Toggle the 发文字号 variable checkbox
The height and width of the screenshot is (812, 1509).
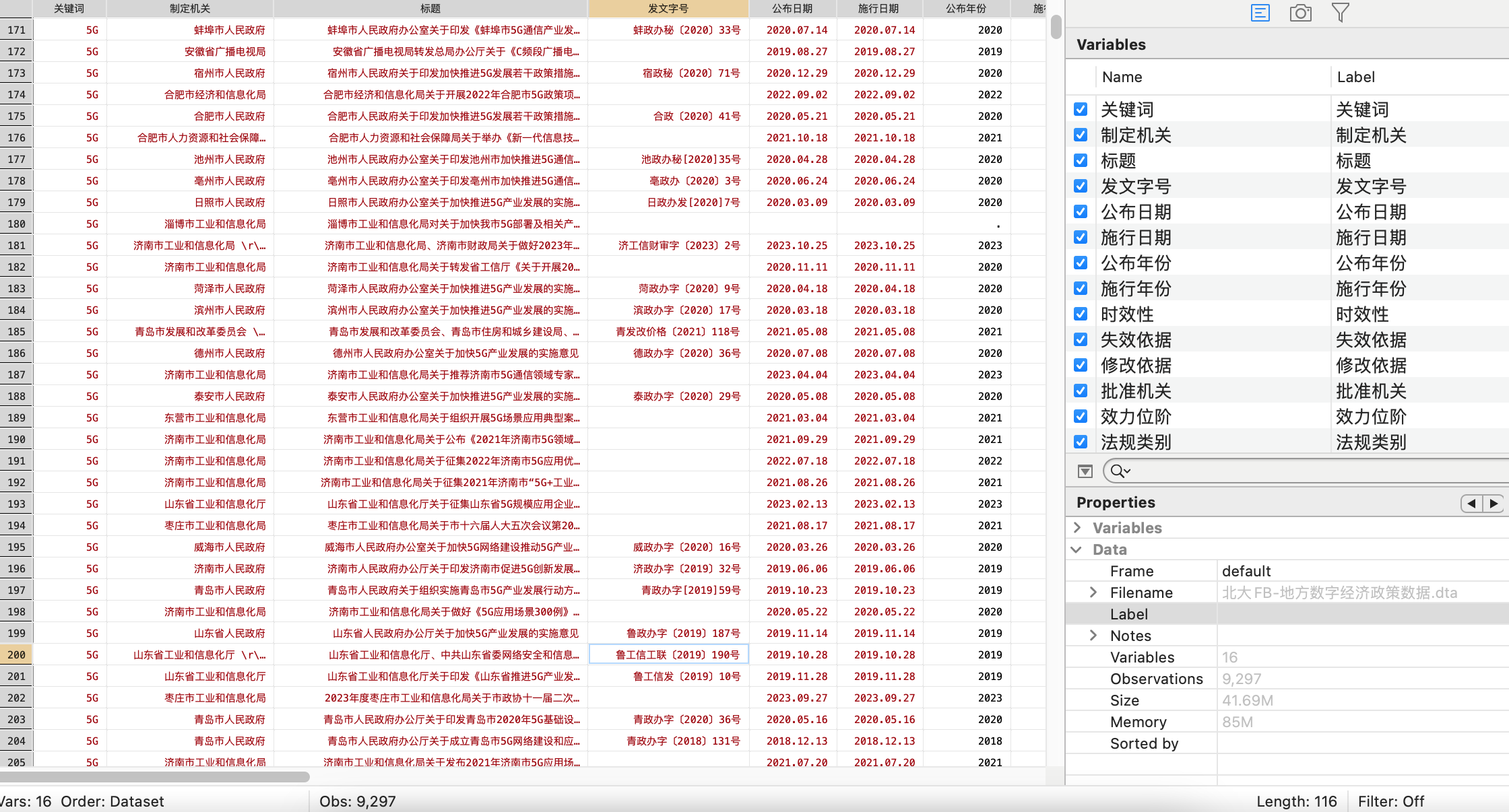pos(1081,186)
